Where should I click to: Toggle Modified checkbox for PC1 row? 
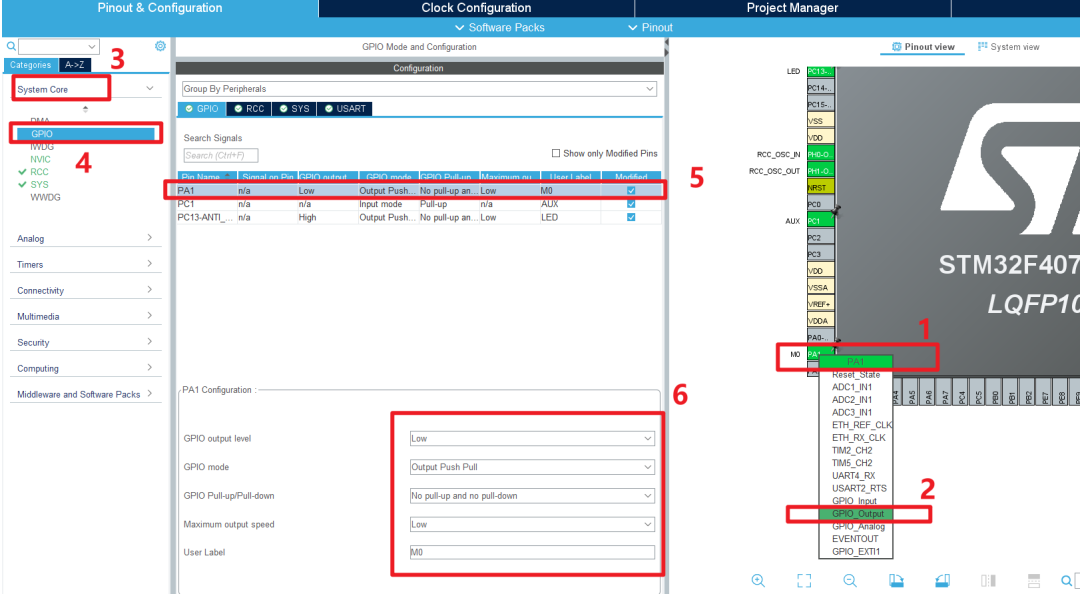pos(631,204)
